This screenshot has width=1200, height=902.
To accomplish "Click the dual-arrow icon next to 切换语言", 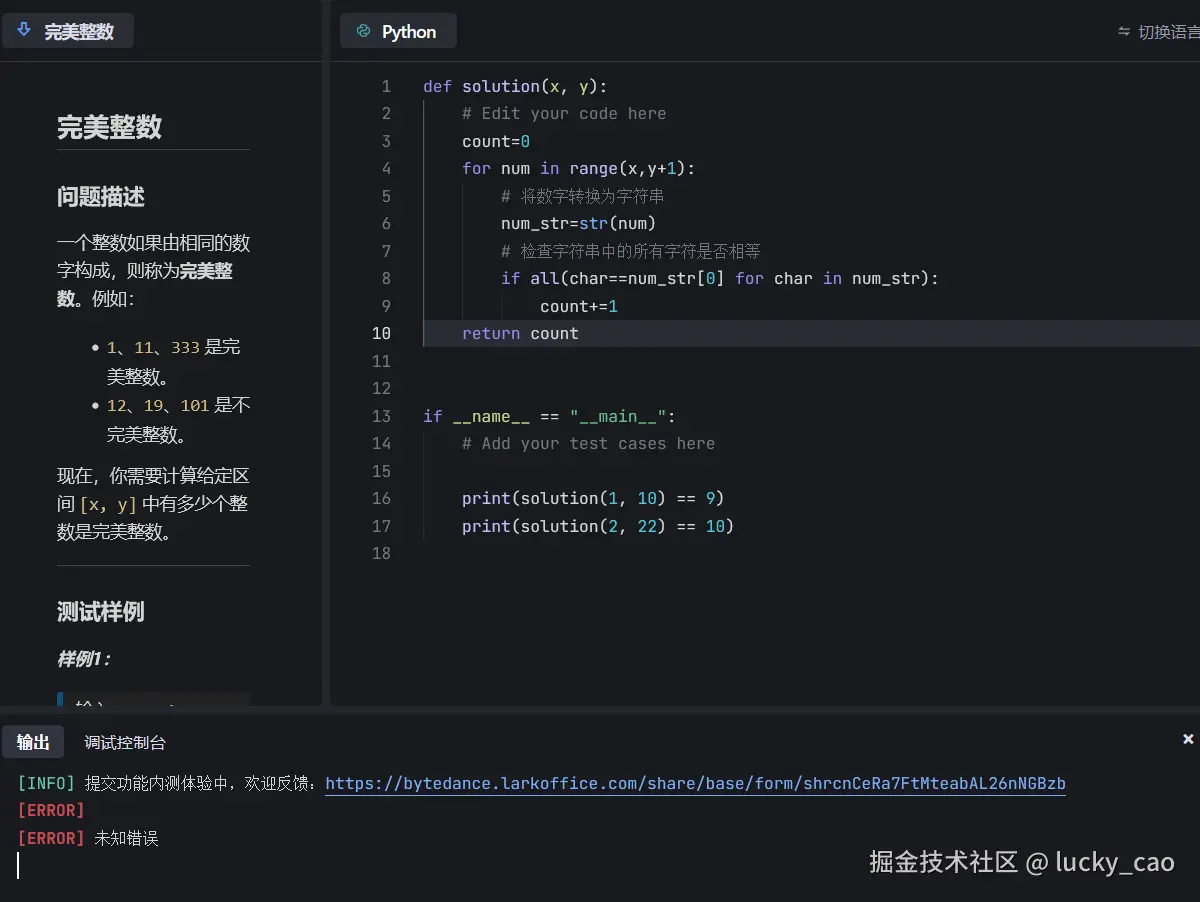I will (1125, 31).
